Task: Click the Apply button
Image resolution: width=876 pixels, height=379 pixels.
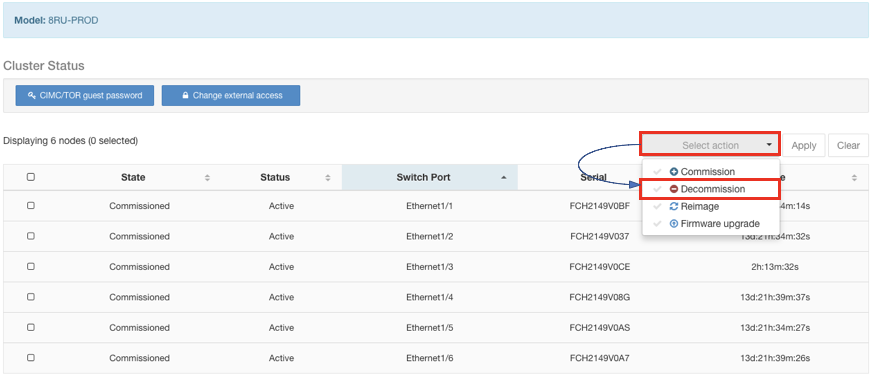Action: coord(804,145)
